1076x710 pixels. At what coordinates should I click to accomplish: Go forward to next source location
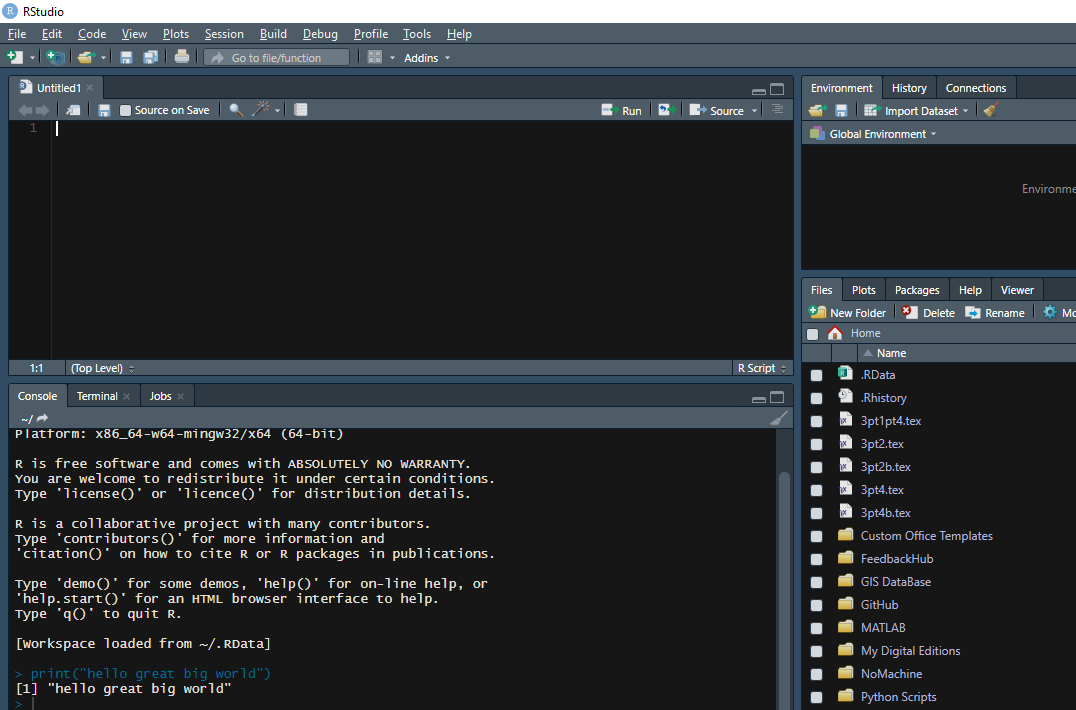(43, 110)
